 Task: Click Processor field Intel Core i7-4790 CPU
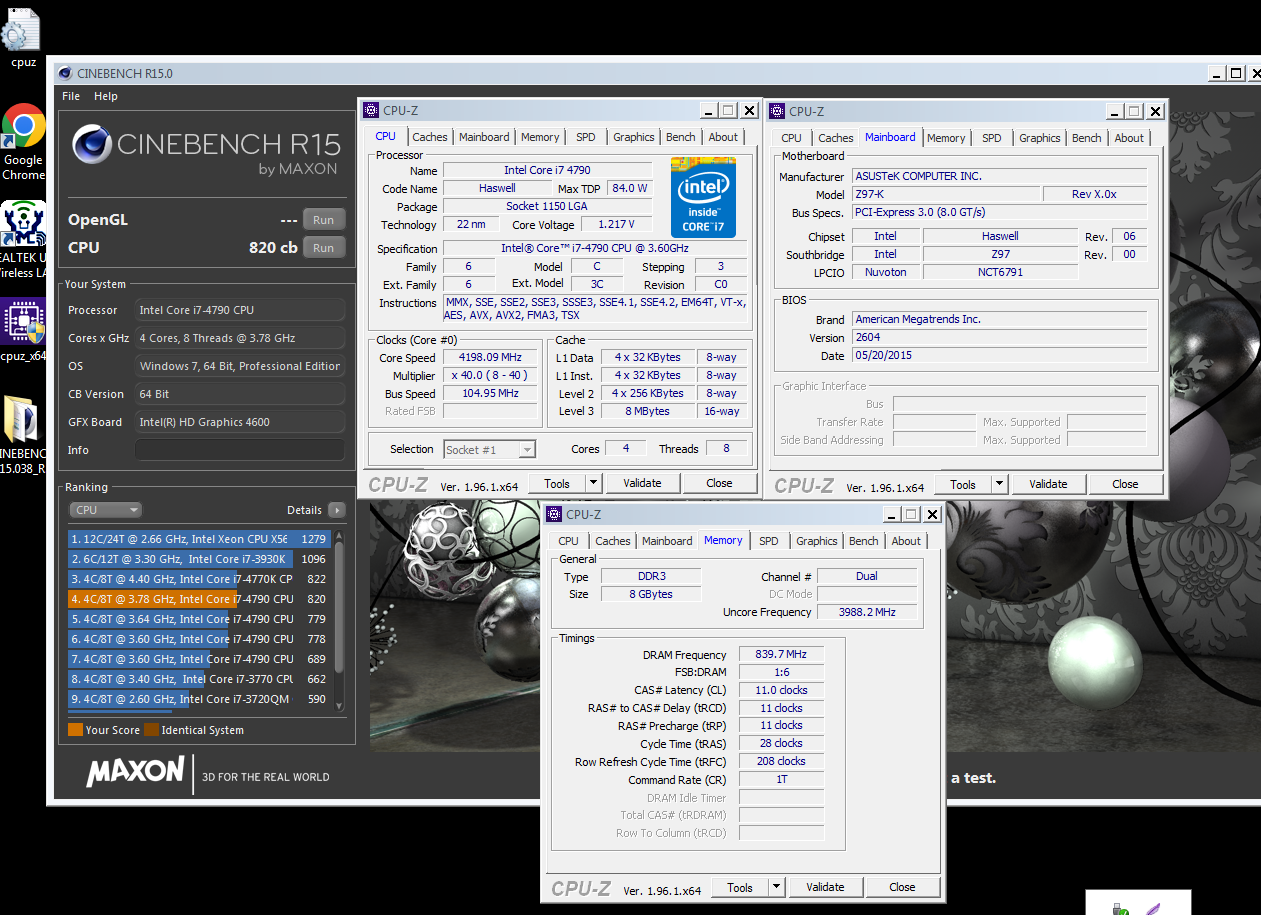click(x=240, y=310)
